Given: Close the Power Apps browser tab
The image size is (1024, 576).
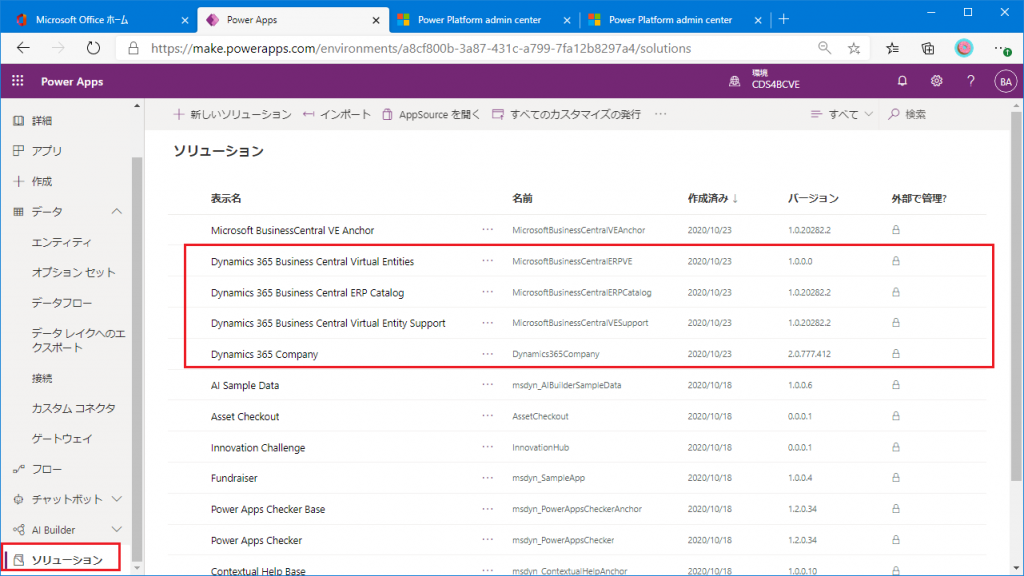Looking at the screenshot, I should (376, 20).
